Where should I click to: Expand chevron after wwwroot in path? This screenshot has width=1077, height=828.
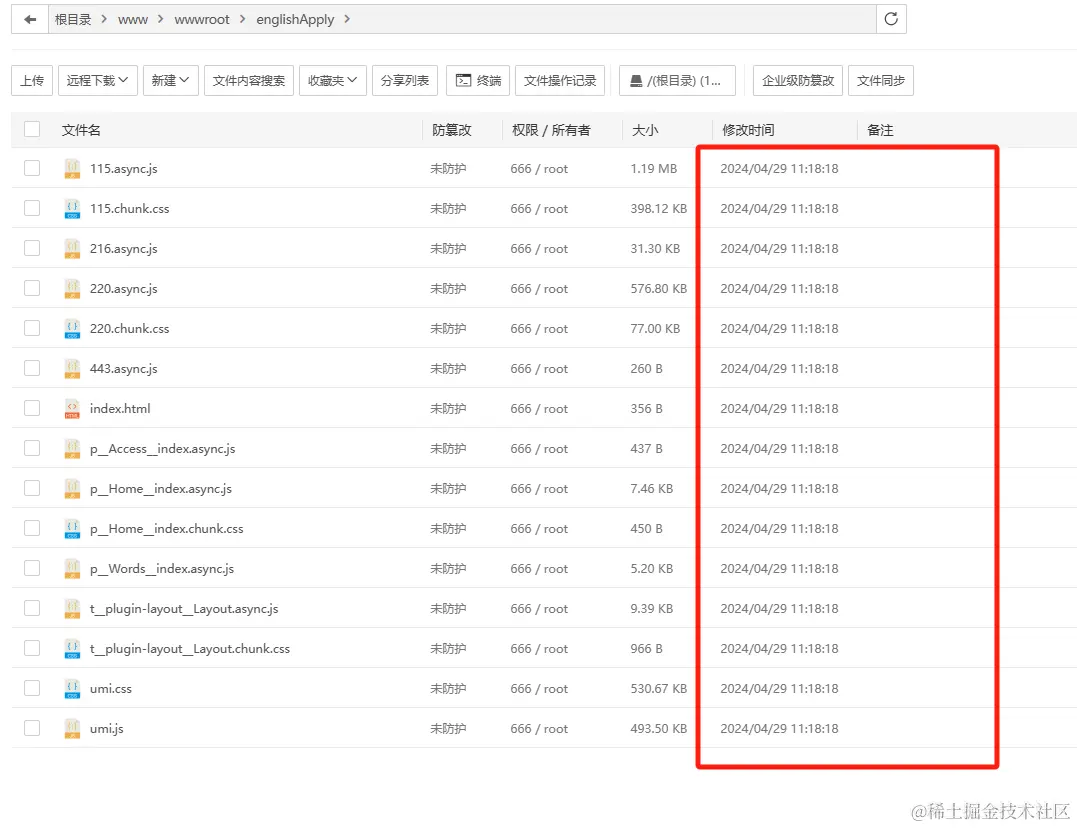(242, 19)
